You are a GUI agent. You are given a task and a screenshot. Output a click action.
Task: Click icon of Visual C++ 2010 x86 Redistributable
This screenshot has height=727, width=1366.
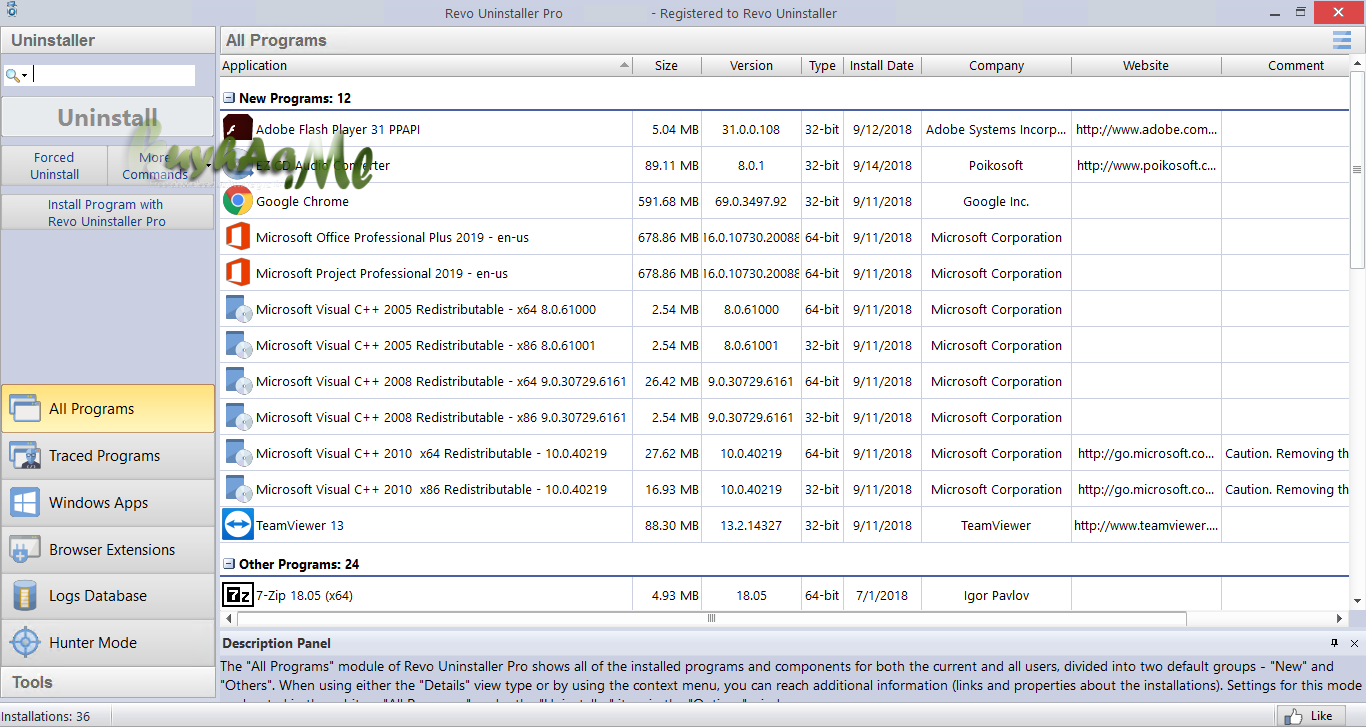pos(238,489)
